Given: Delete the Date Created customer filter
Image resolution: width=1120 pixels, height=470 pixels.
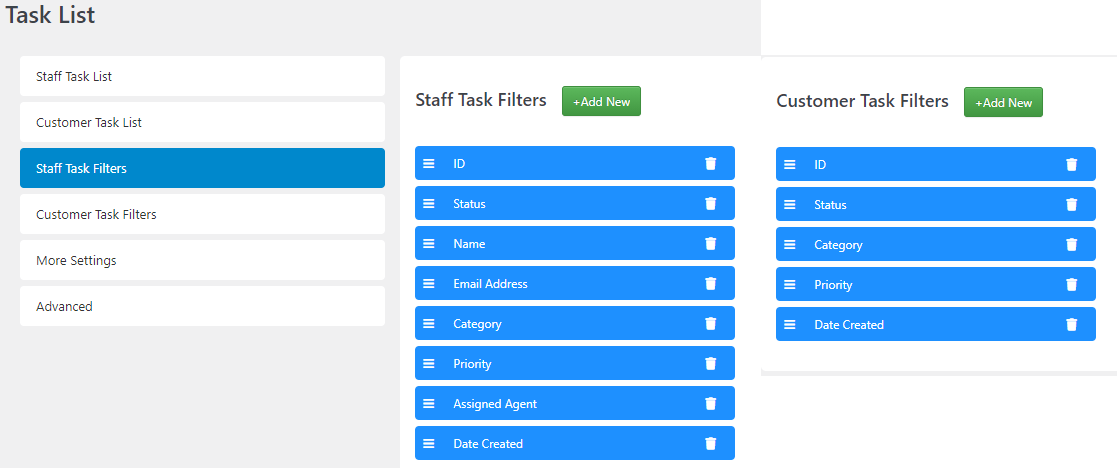Looking at the screenshot, I should pos(1071,324).
